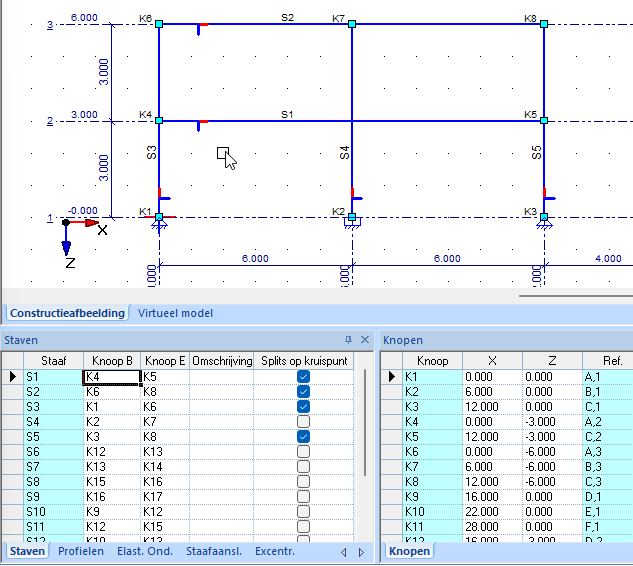
Task: Open the Excentr. tab
Action: [275, 551]
